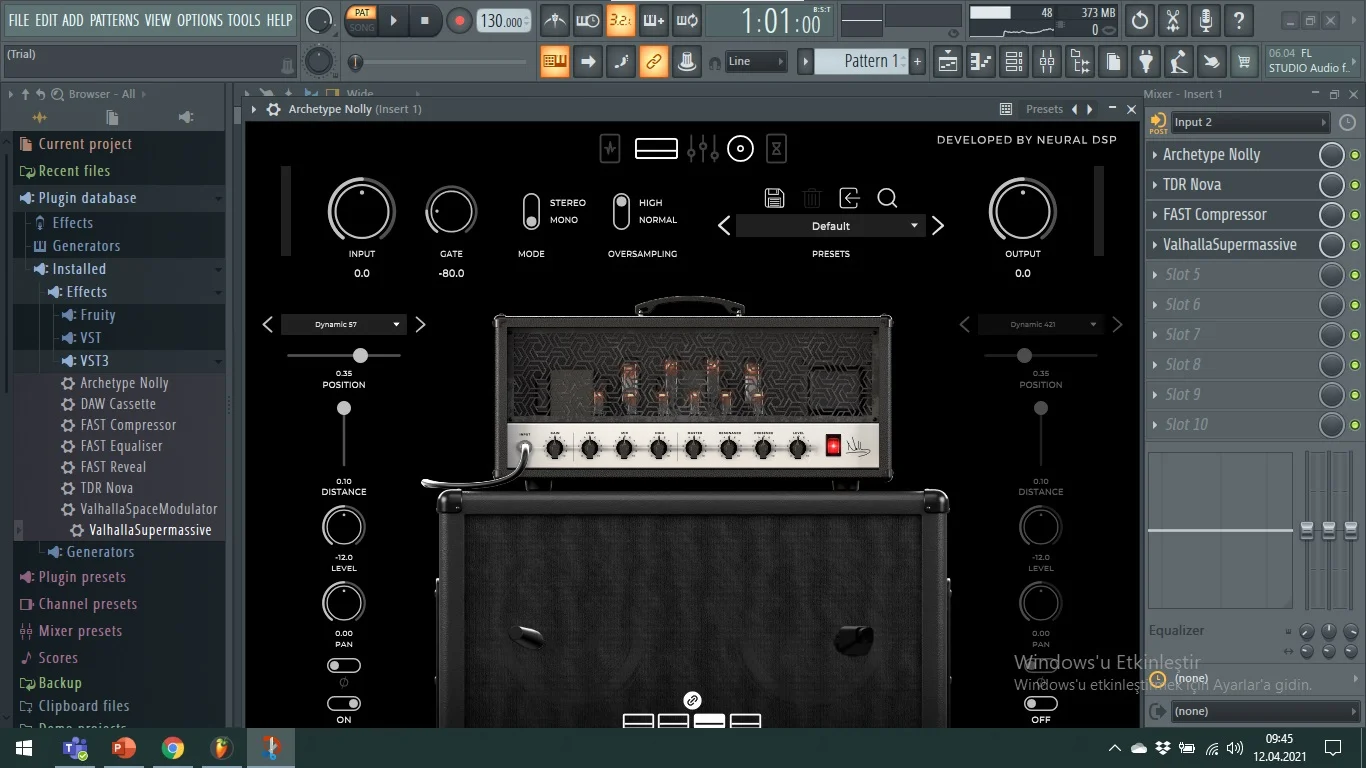This screenshot has width=1366, height=768.
Task: Click the metronome icon in toolbar
Action: (555, 20)
